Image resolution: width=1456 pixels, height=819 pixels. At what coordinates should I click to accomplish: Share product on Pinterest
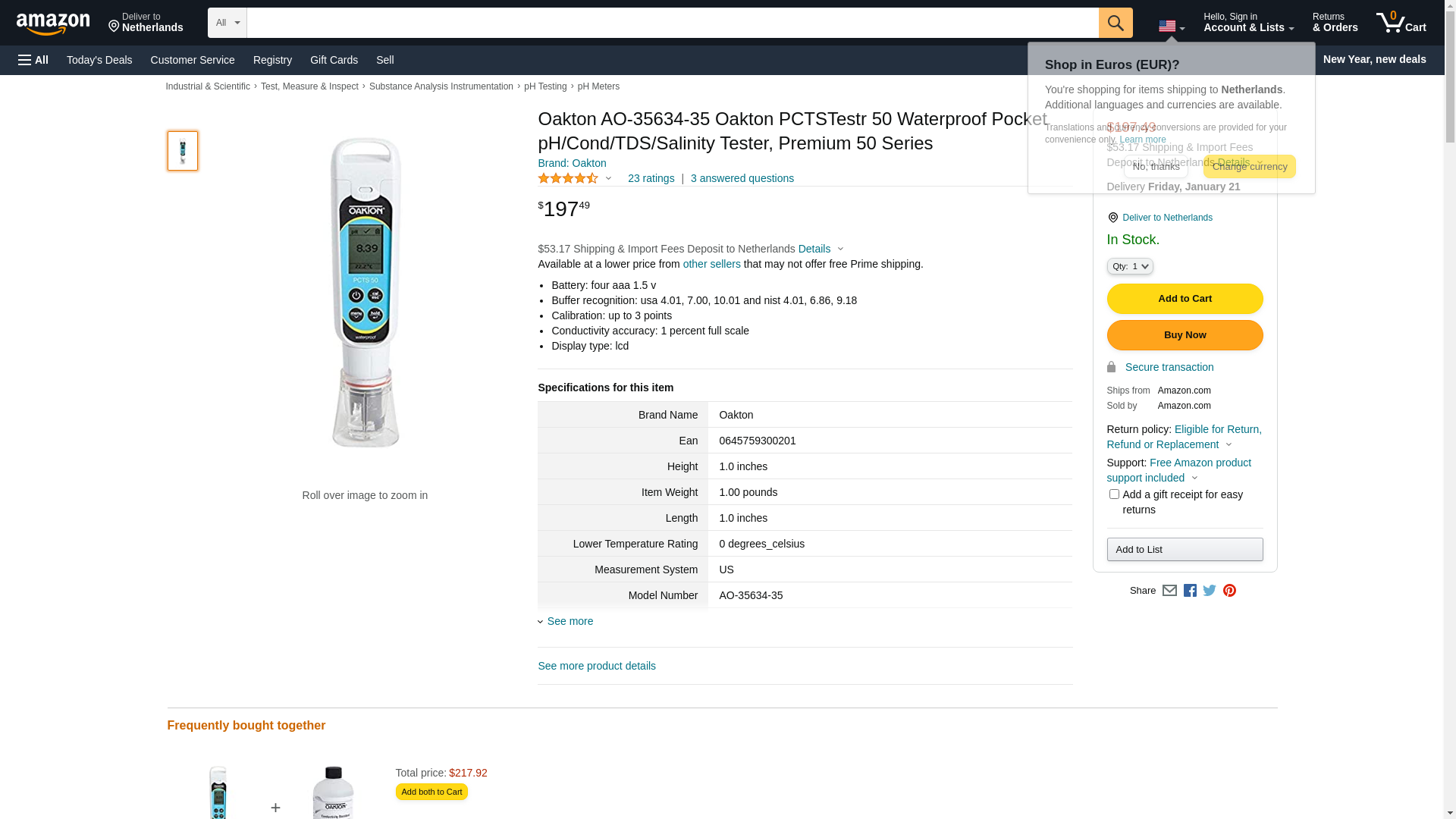(1229, 591)
